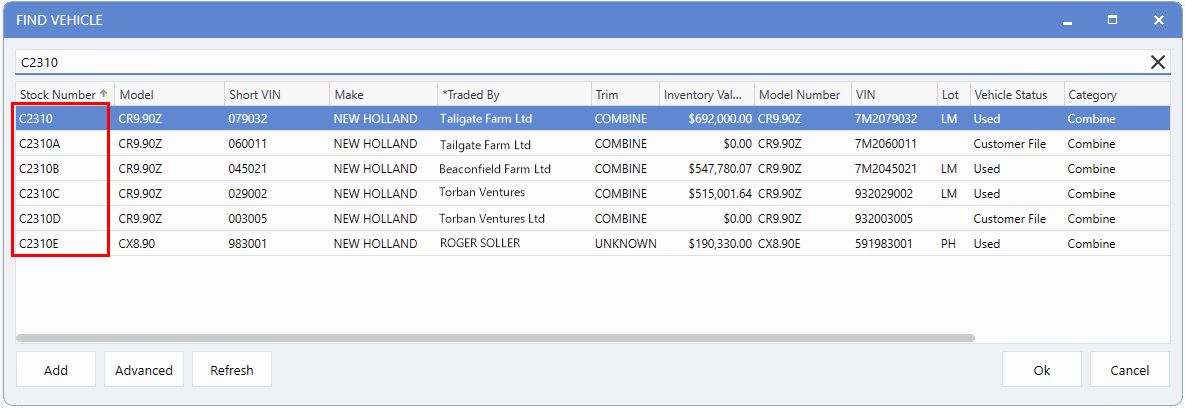The width and height of the screenshot is (1185, 408).
Task: Refresh the vehicle list
Action: (x=231, y=369)
